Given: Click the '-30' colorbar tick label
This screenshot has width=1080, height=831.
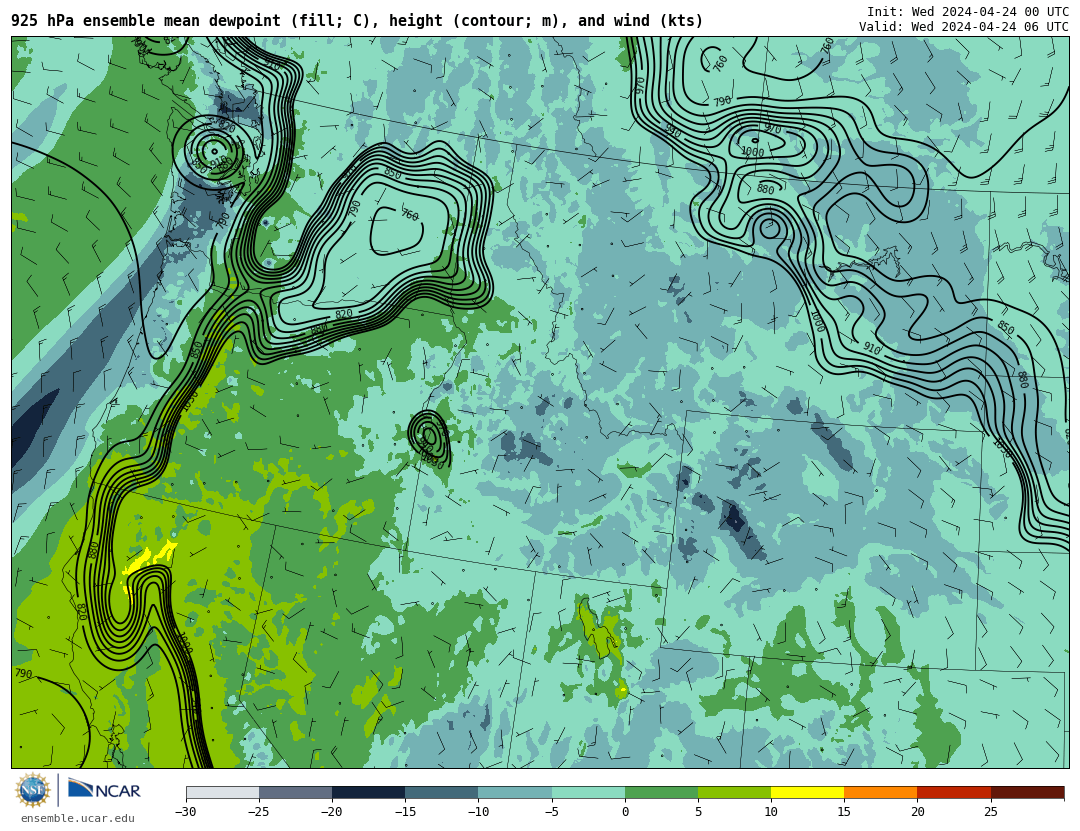Looking at the screenshot, I should pyautogui.click(x=186, y=812).
